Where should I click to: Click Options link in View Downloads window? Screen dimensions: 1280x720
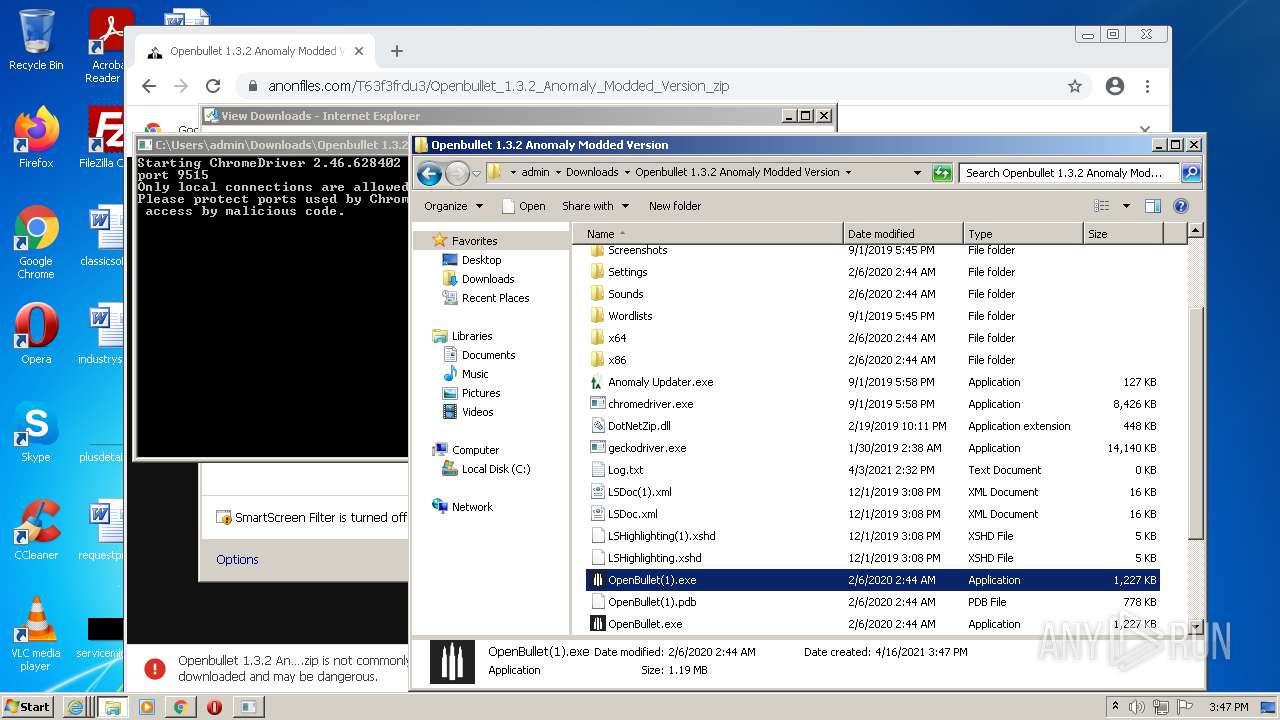click(237, 560)
